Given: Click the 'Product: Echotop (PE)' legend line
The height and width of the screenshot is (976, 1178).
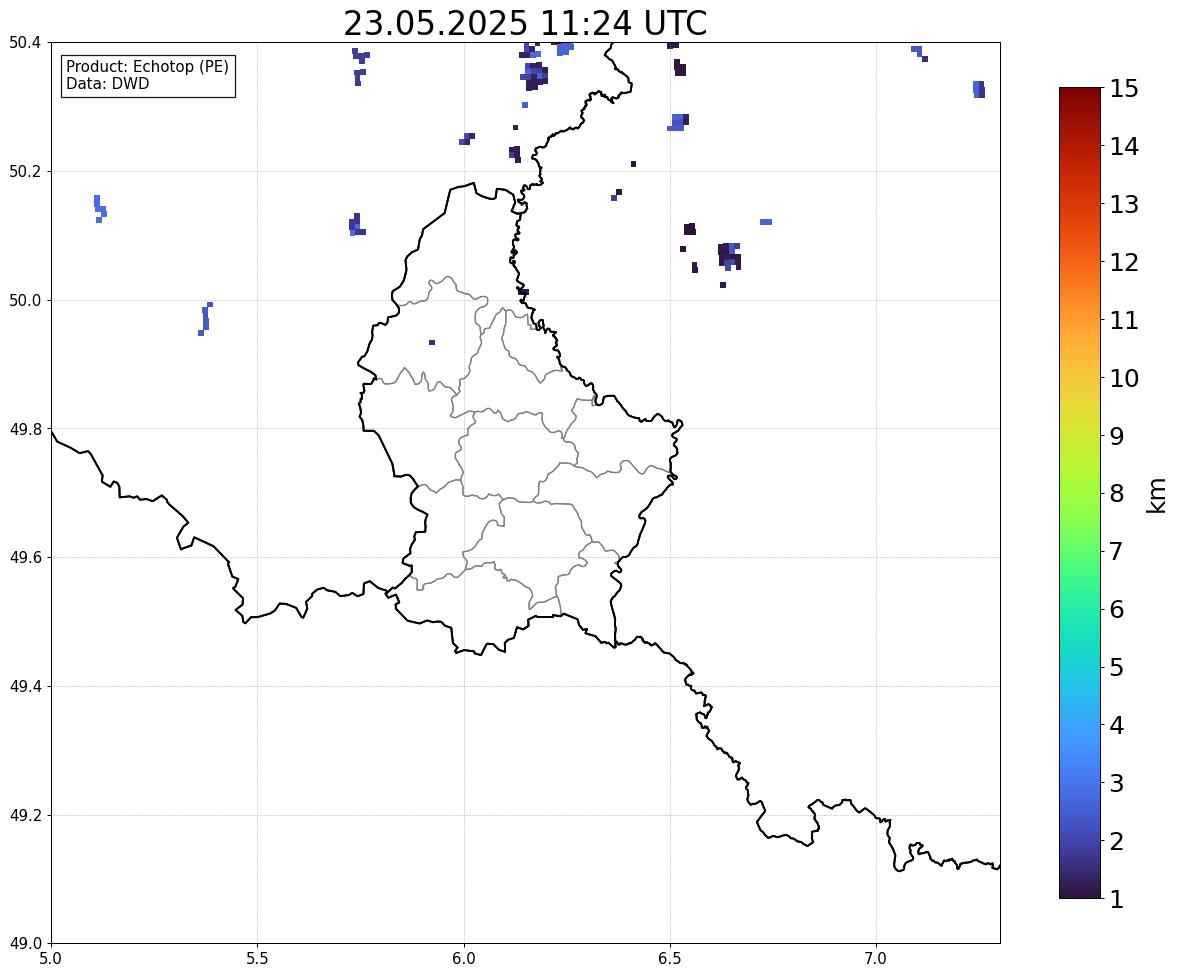Looking at the screenshot, I should click(147, 67).
